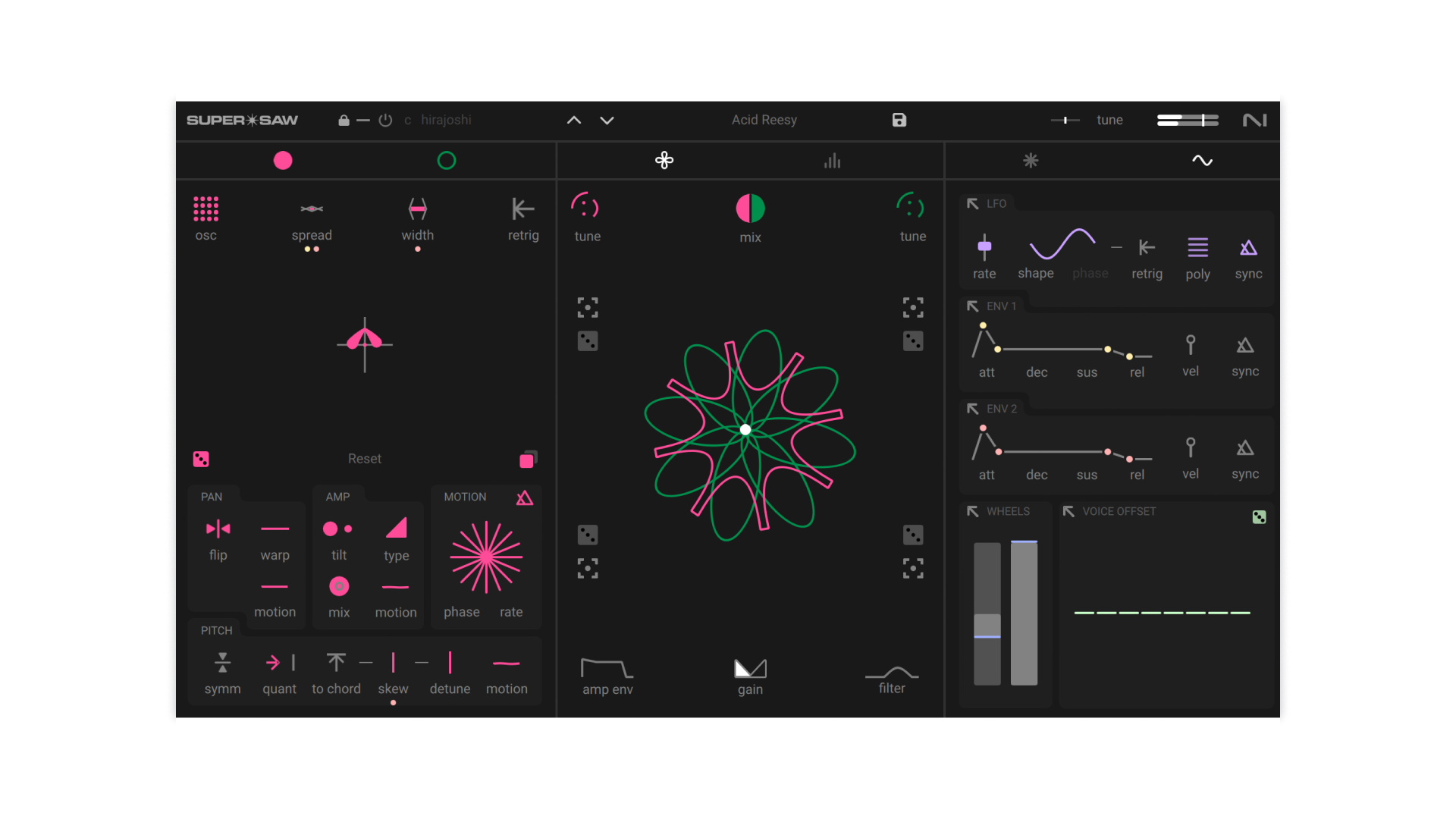Open the Acid Reesy preset name
Image resolution: width=1456 pixels, height=819 pixels.
click(764, 120)
